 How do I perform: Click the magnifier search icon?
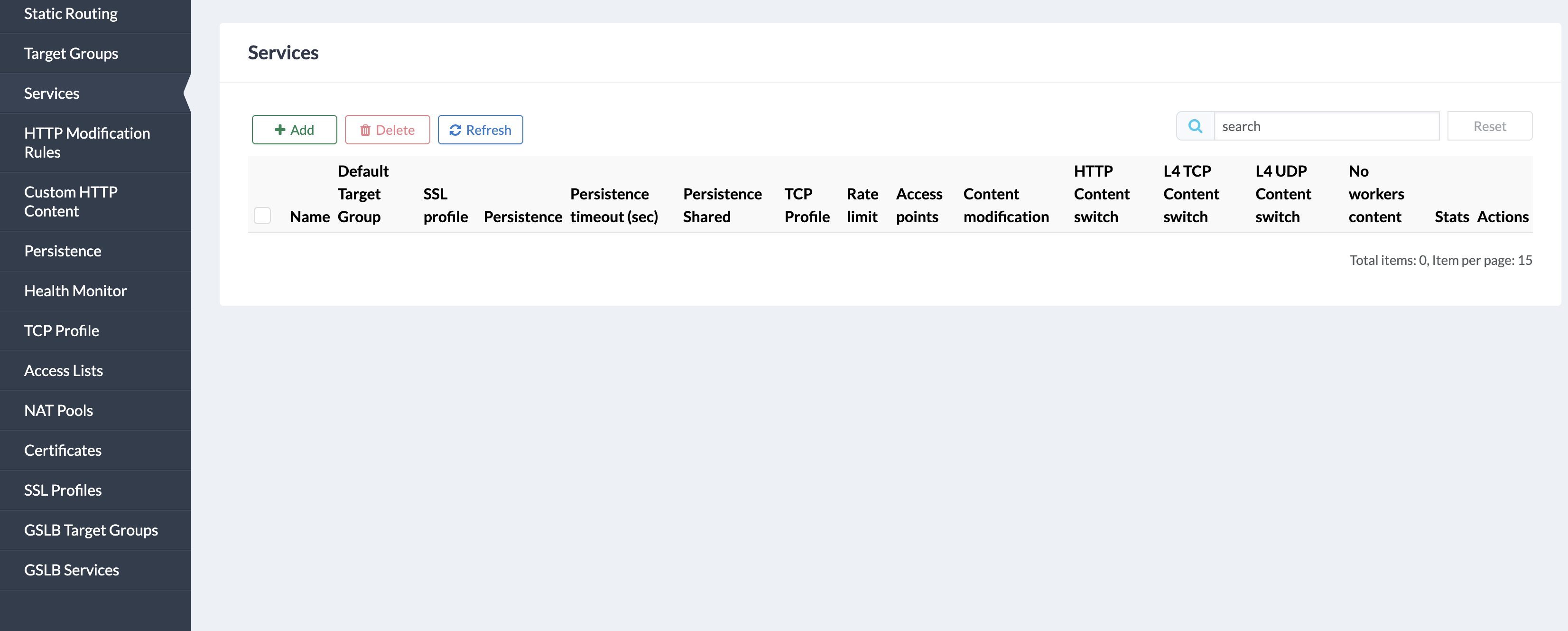click(x=1195, y=126)
